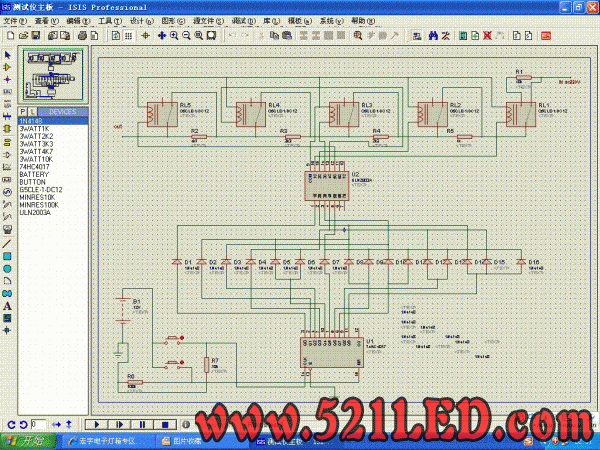Click the save design toolbar icon
Viewport: 600px width, 450px height.
click(38, 35)
